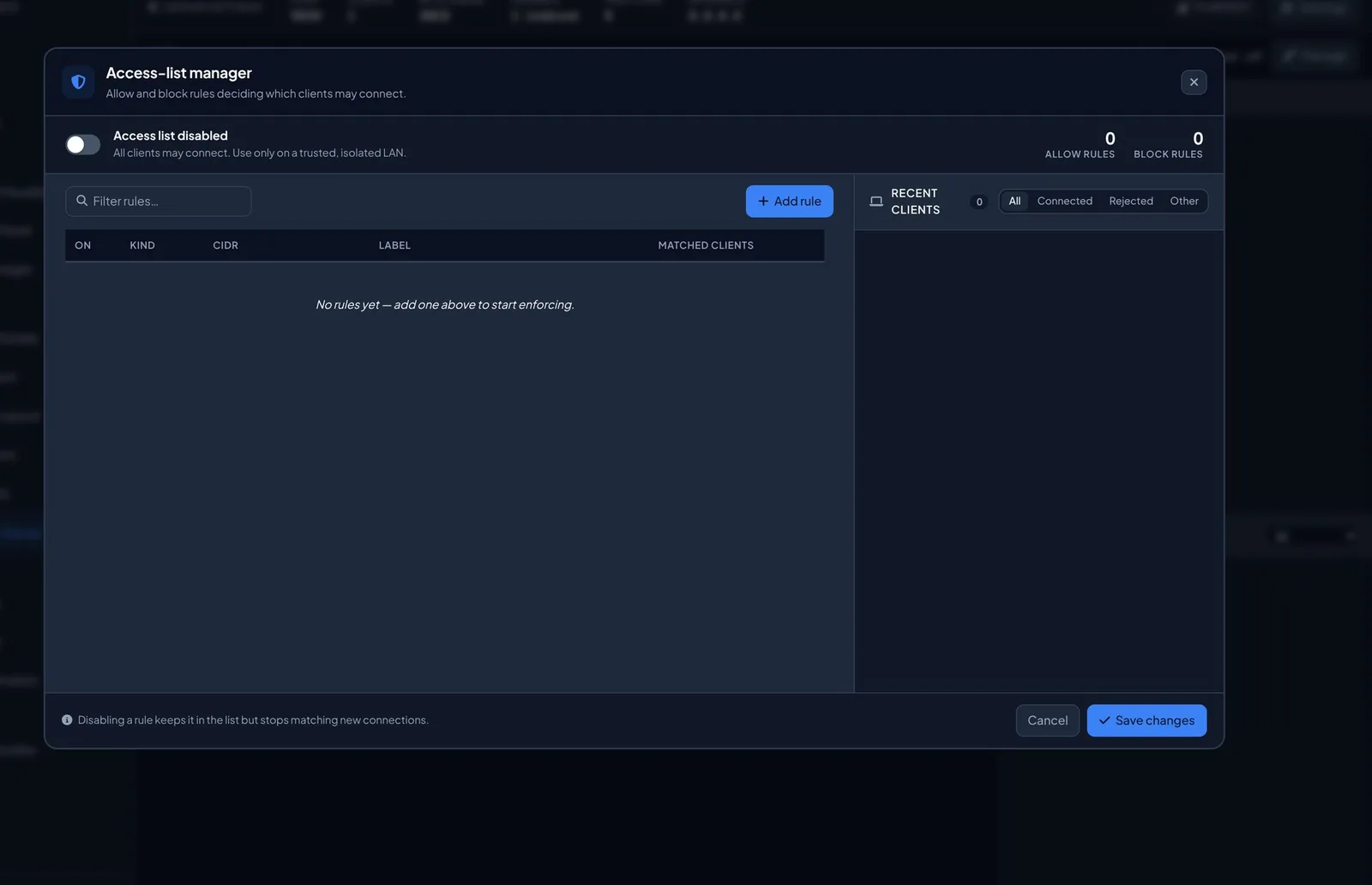Click the laptop icon beside Recent Clients

point(876,202)
